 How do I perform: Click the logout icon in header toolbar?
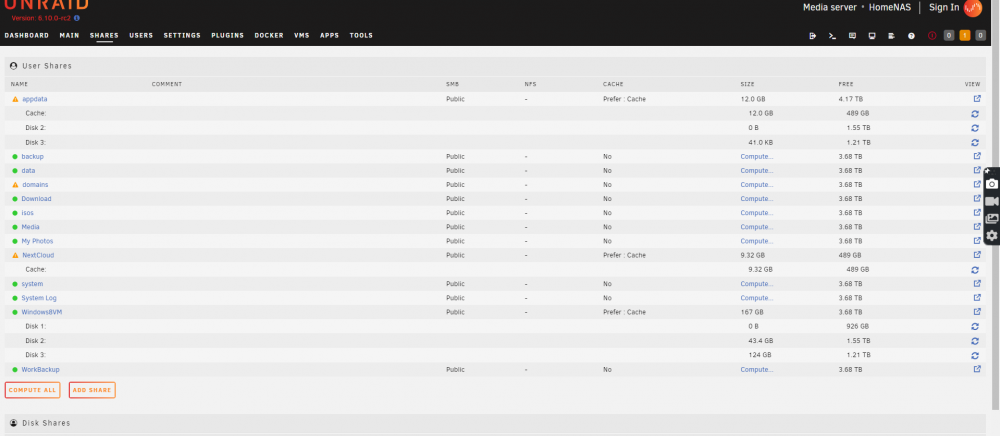click(812, 36)
